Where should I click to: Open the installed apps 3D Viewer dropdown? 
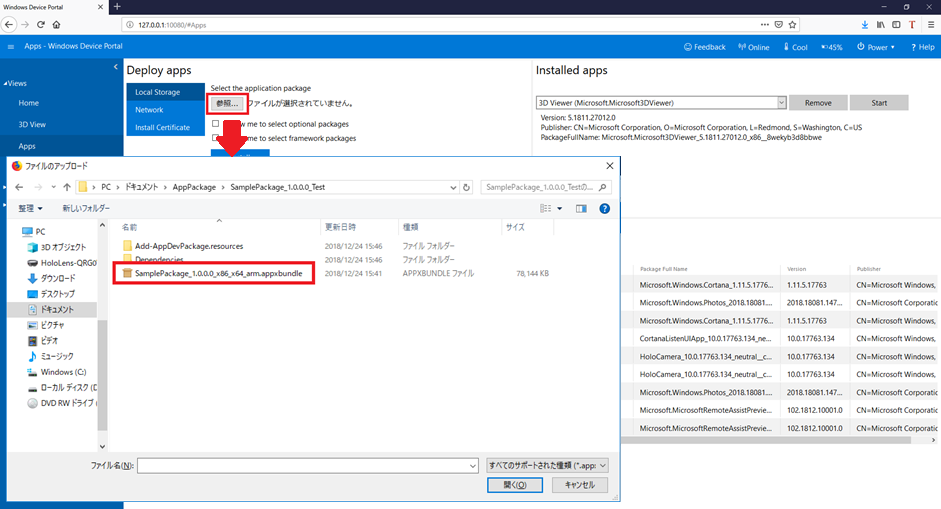pyautogui.click(x=661, y=103)
